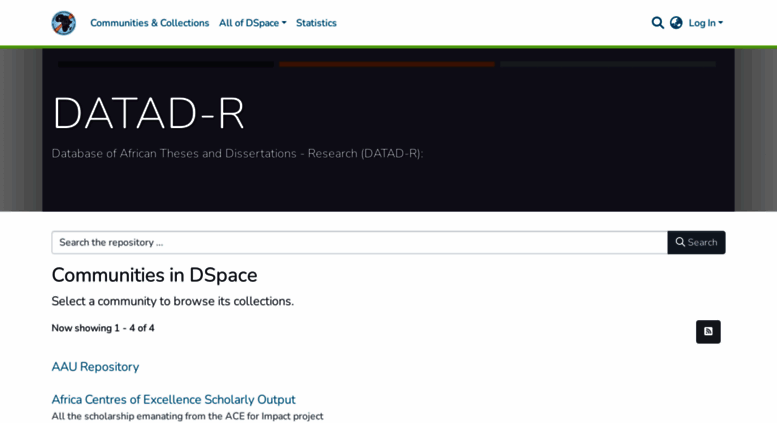This screenshot has height=423, width=777.
Task: Go to the Statistics page
Action: click(316, 23)
